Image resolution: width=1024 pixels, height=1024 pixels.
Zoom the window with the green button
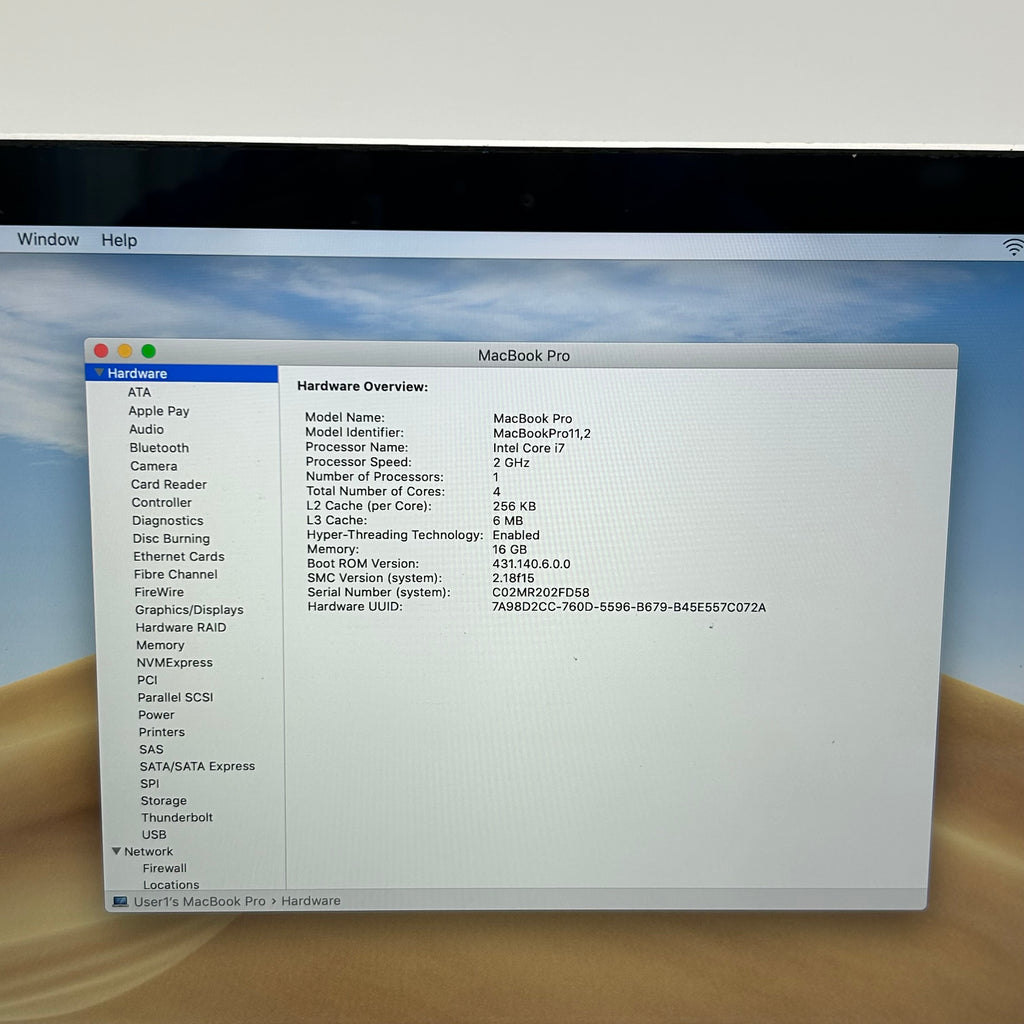point(149,351)
